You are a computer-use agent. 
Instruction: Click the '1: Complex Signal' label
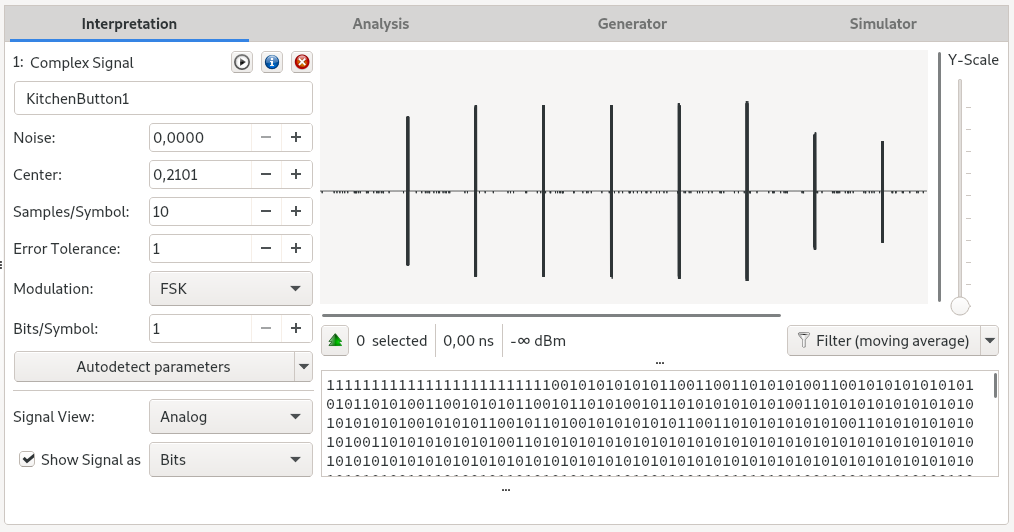click(73, 63)
